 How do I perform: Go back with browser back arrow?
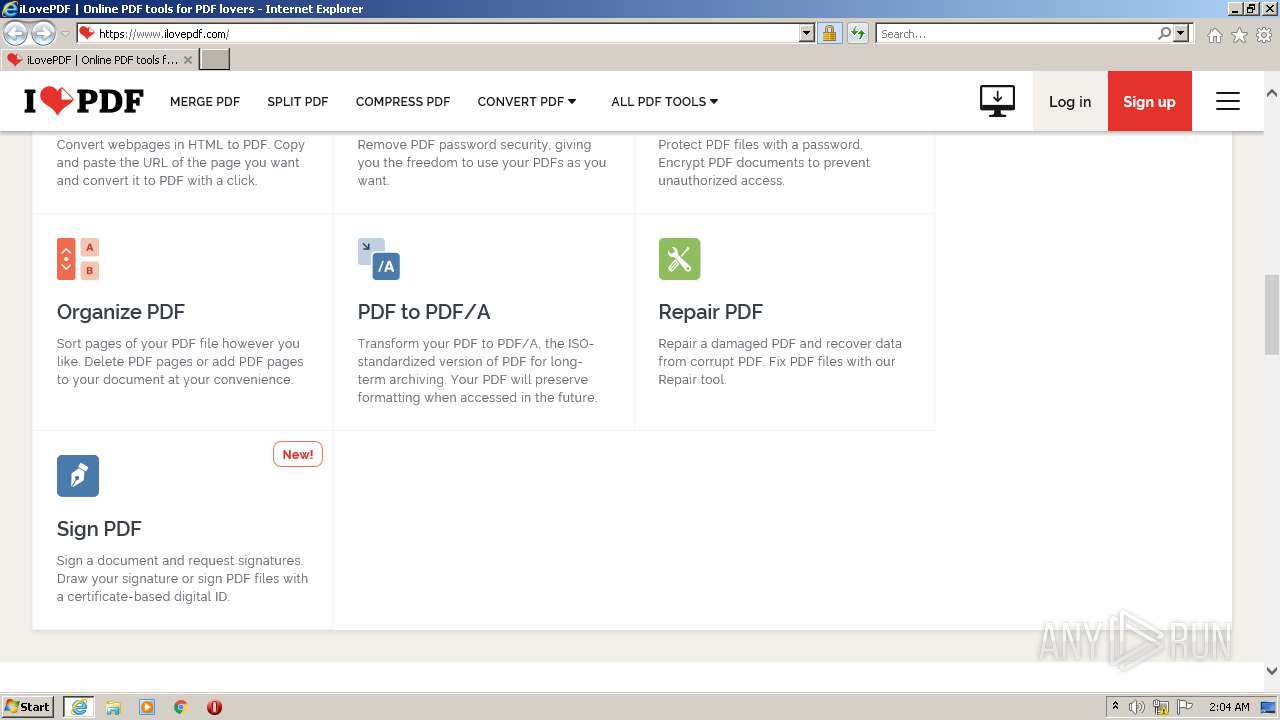[x=16, y=33]
